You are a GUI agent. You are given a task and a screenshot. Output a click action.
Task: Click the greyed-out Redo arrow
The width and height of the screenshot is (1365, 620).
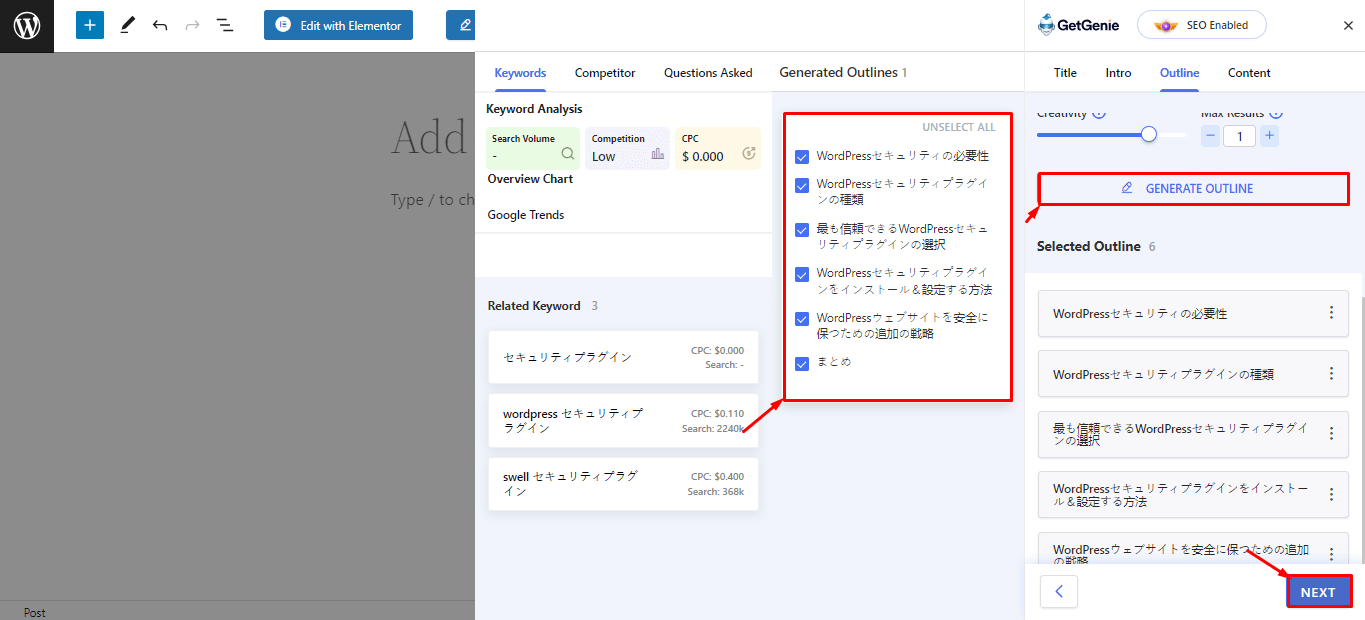[192, 25]
